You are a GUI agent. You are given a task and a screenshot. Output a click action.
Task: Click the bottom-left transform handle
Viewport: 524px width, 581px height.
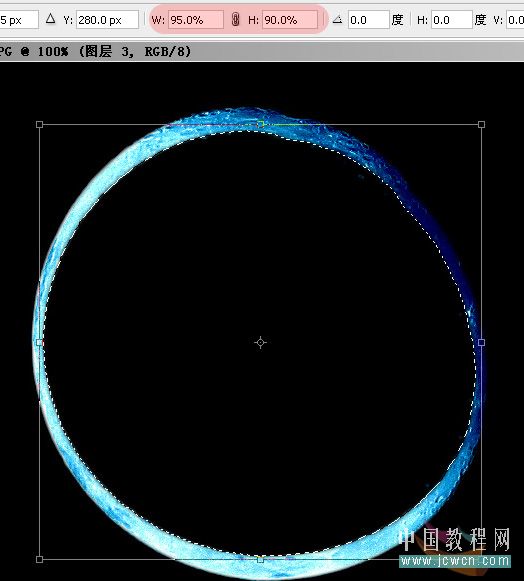pyautogui.click(x=40, y=559)
